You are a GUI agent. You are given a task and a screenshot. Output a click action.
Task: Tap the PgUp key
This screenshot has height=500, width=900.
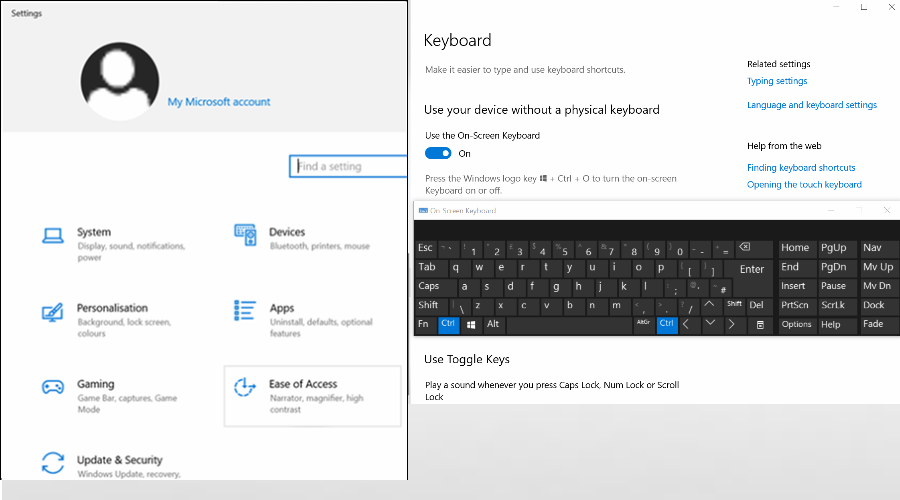coord(837,249)
